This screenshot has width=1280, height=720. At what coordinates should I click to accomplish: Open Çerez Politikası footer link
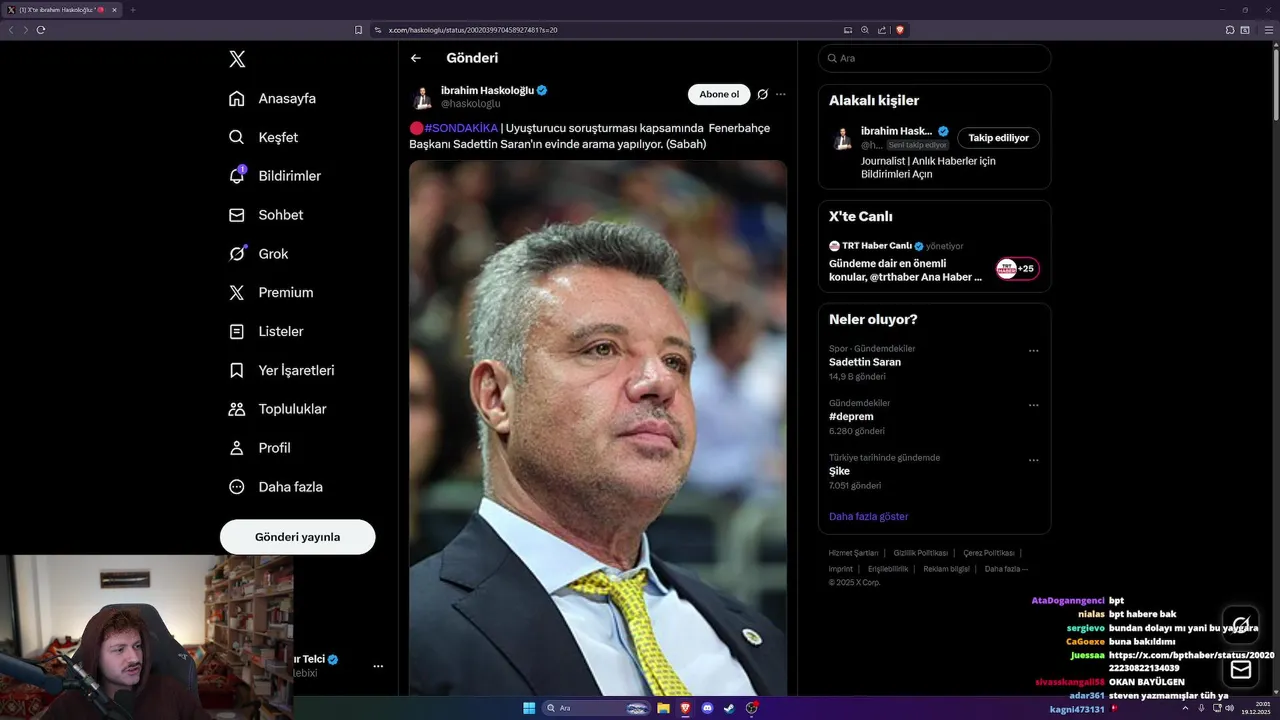989,553
